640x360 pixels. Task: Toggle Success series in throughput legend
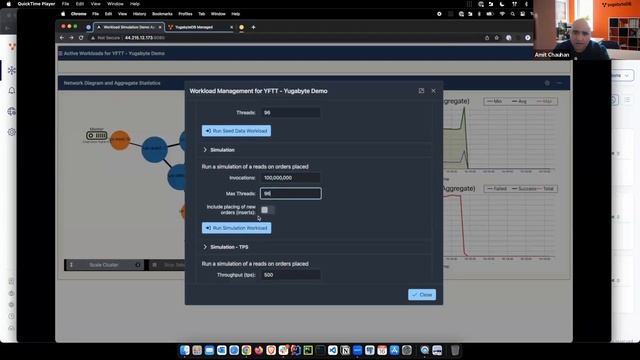(524, 189)
